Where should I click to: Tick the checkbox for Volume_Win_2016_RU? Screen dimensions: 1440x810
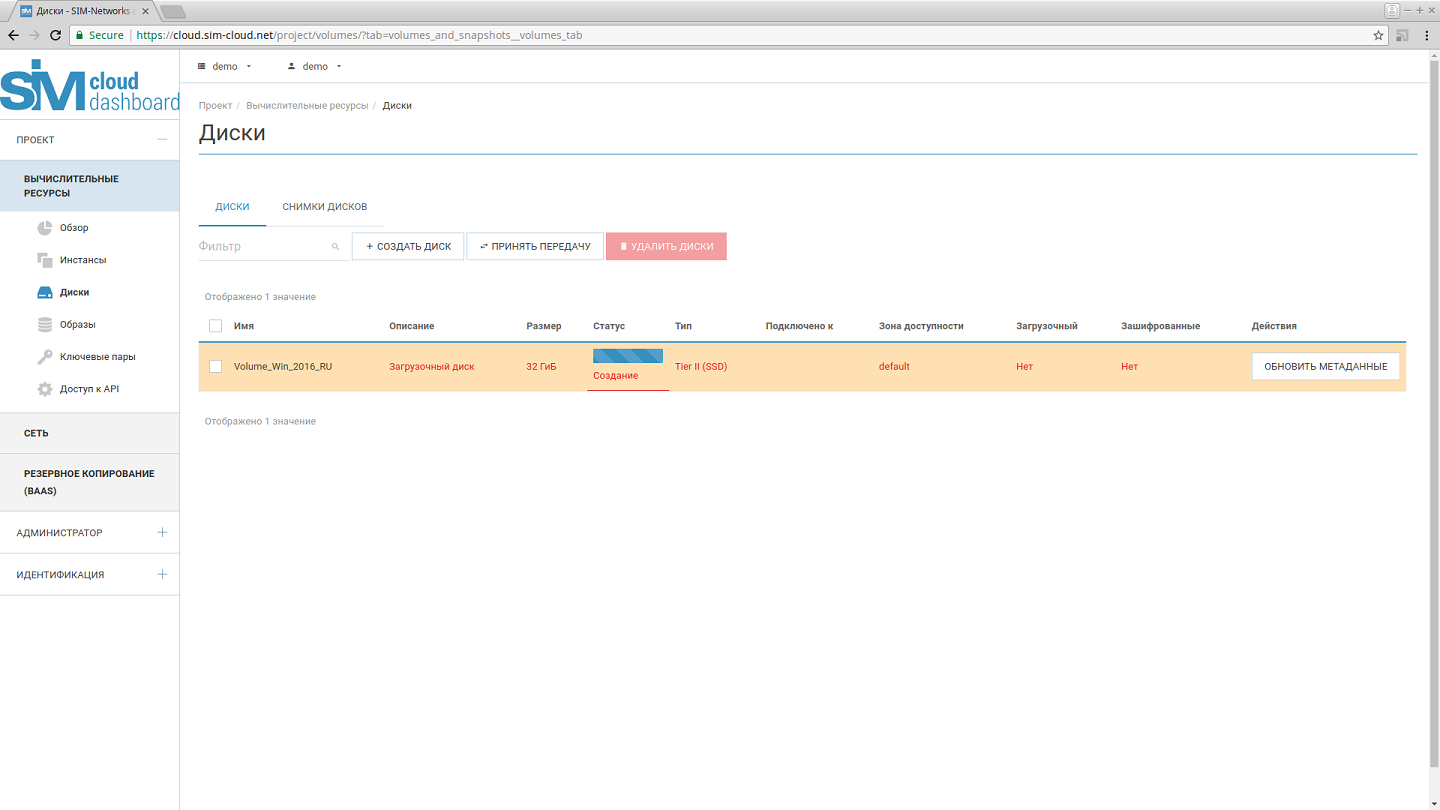[215, 367]
